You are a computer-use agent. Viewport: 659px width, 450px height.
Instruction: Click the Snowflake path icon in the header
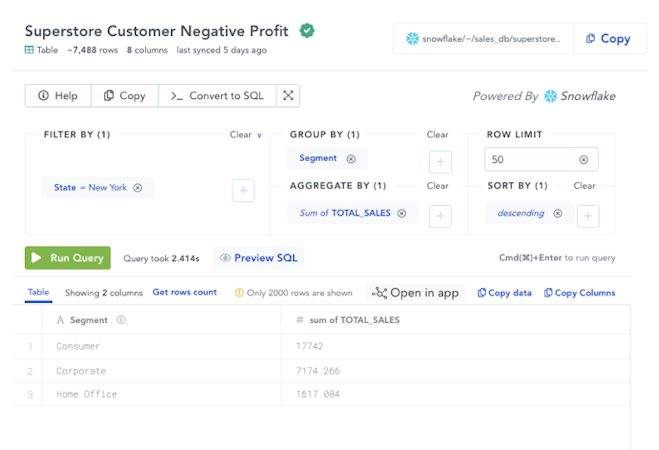click(x=412, y=39)
